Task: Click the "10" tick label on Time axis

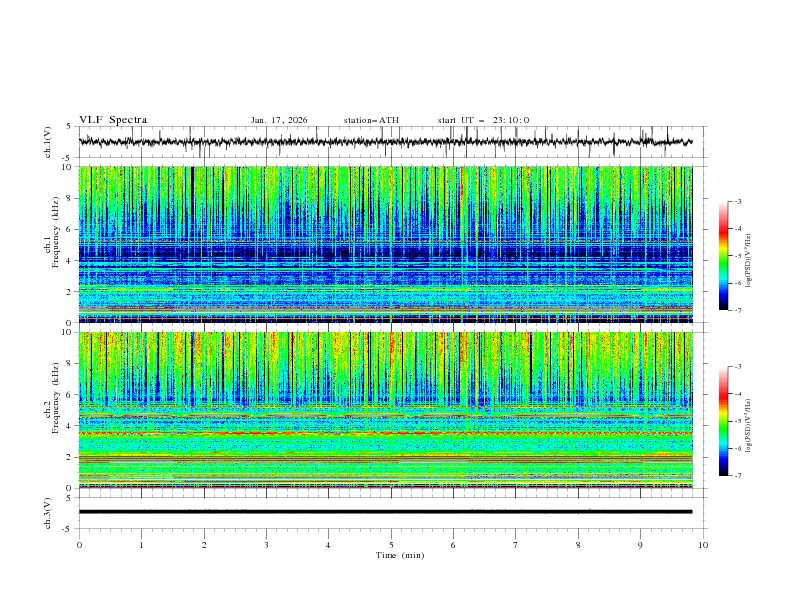Action: (x=703, y=545)
